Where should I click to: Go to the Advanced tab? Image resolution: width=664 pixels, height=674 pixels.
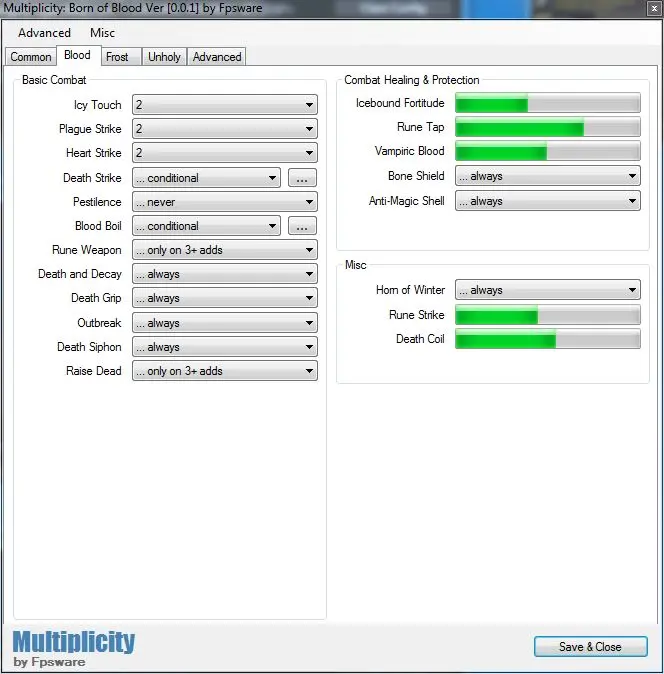[x=217, y=57]
